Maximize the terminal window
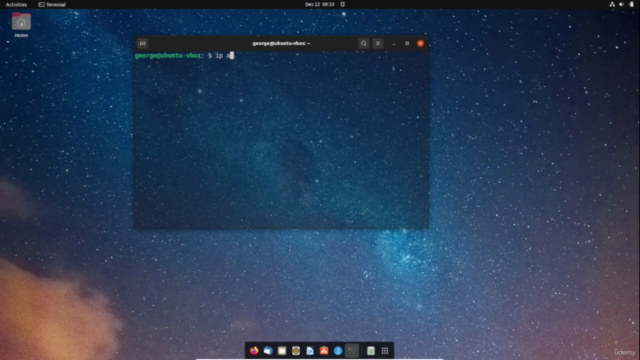Viewport: 640px width, 360px height. [407, 43]
